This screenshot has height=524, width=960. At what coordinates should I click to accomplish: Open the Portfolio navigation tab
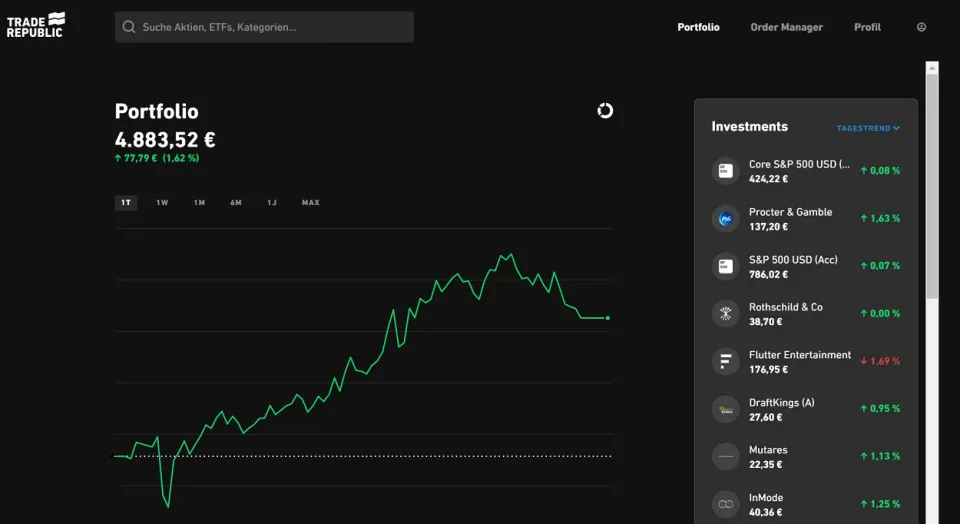coord(698,27)
